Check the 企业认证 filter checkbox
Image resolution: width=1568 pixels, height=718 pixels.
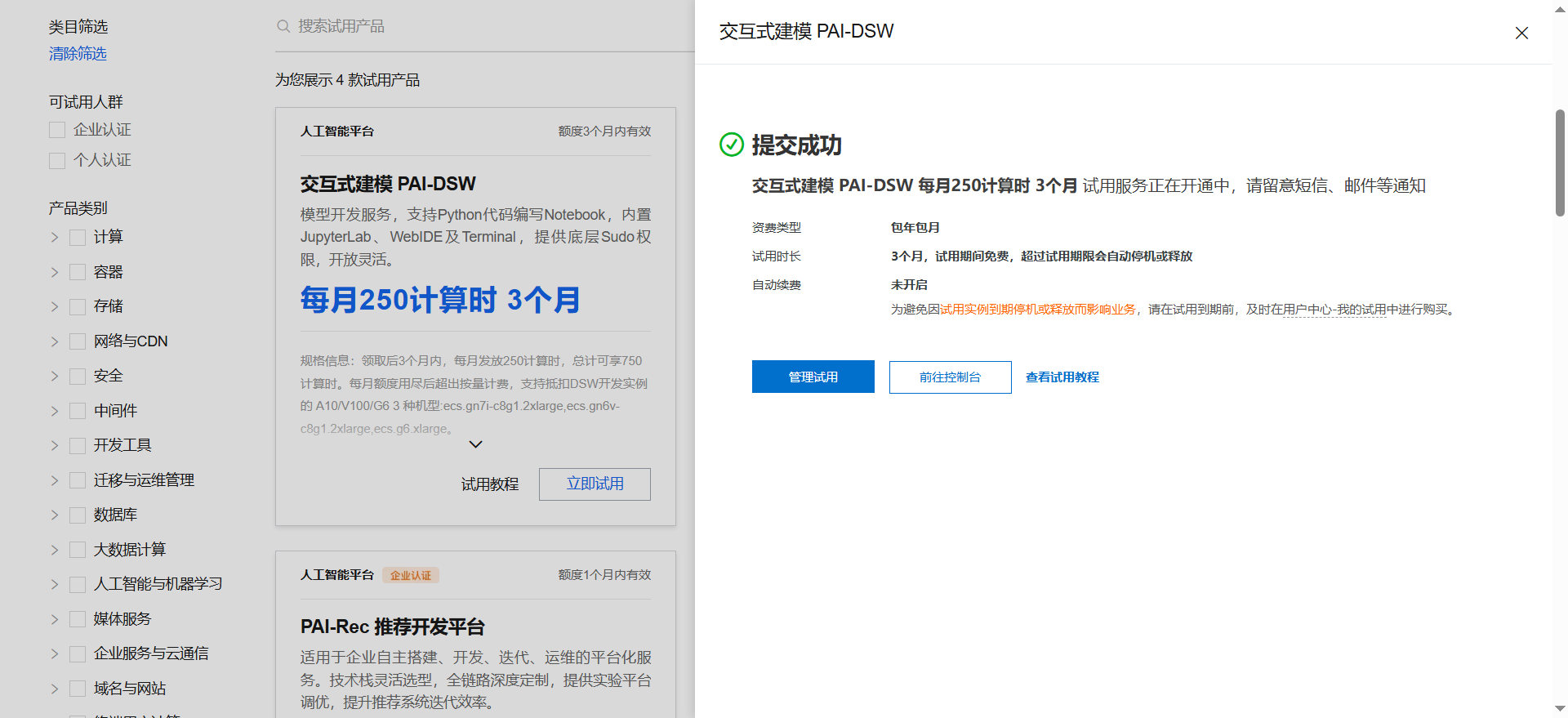click(x=57, y=130)
